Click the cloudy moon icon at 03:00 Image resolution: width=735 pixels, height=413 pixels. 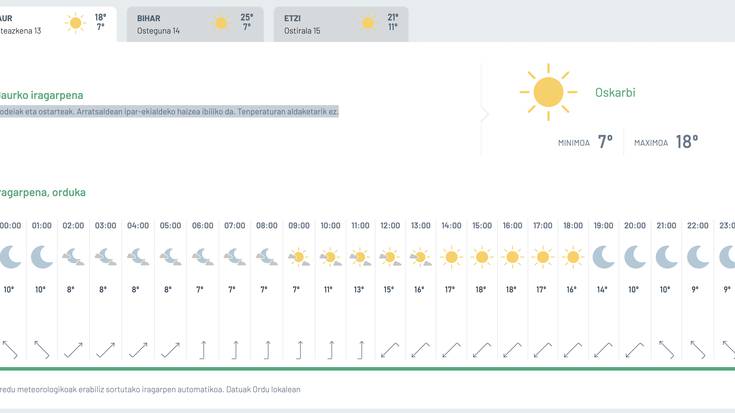point(105,257)
